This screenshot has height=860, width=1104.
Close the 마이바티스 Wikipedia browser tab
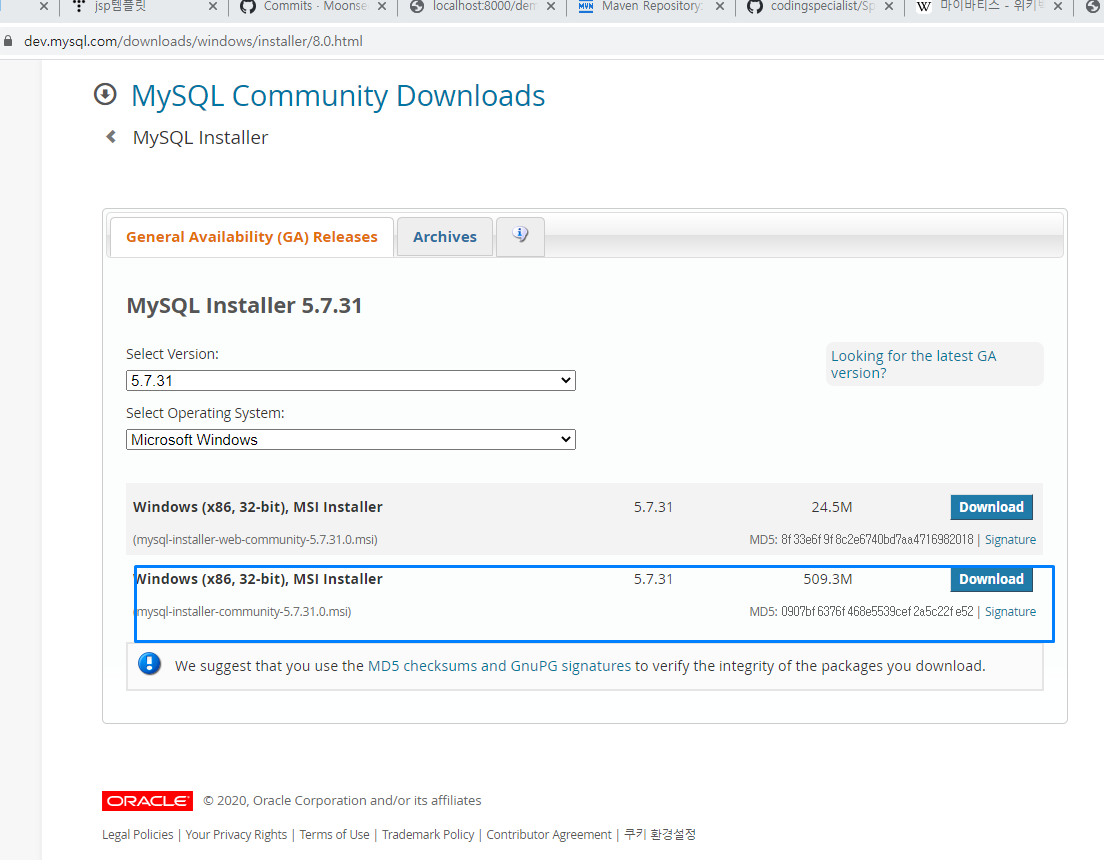coord(1058,6)
